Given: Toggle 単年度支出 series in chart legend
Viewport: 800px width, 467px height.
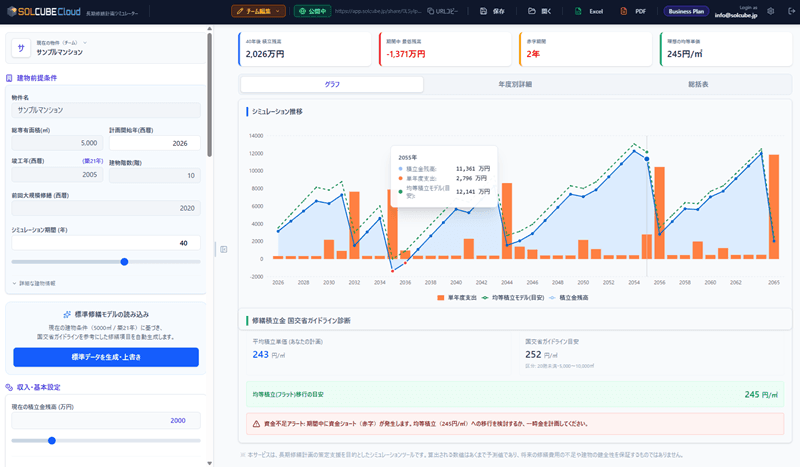Looking at the screenshot, I should click(x=458, y=297).
